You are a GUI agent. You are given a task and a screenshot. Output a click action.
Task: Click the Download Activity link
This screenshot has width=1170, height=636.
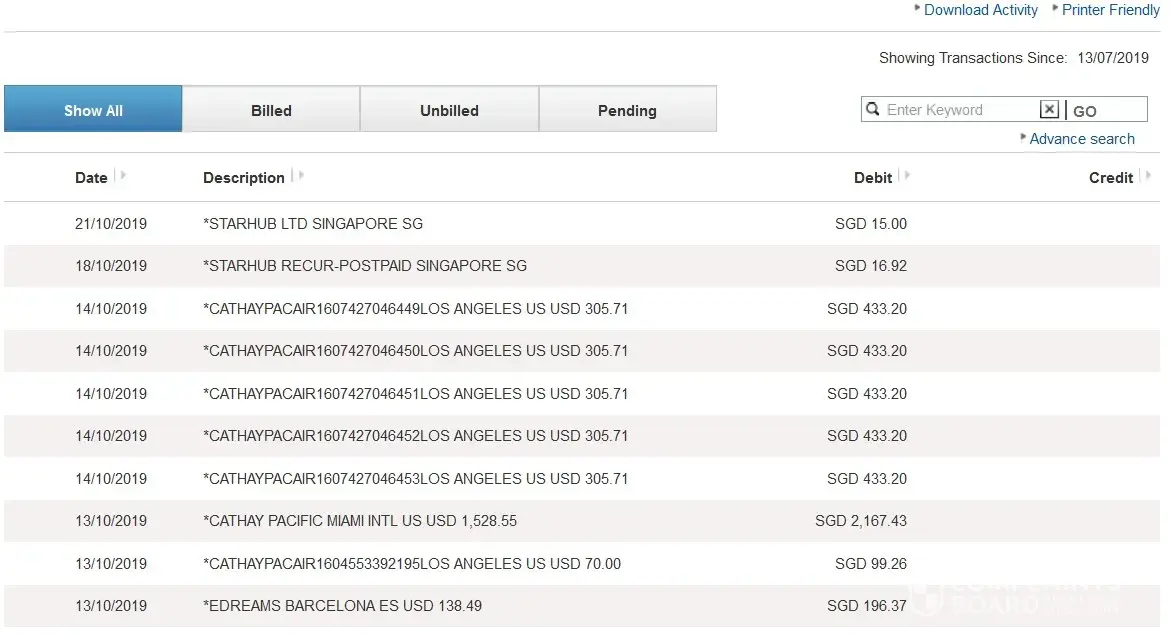coord(980,10)
